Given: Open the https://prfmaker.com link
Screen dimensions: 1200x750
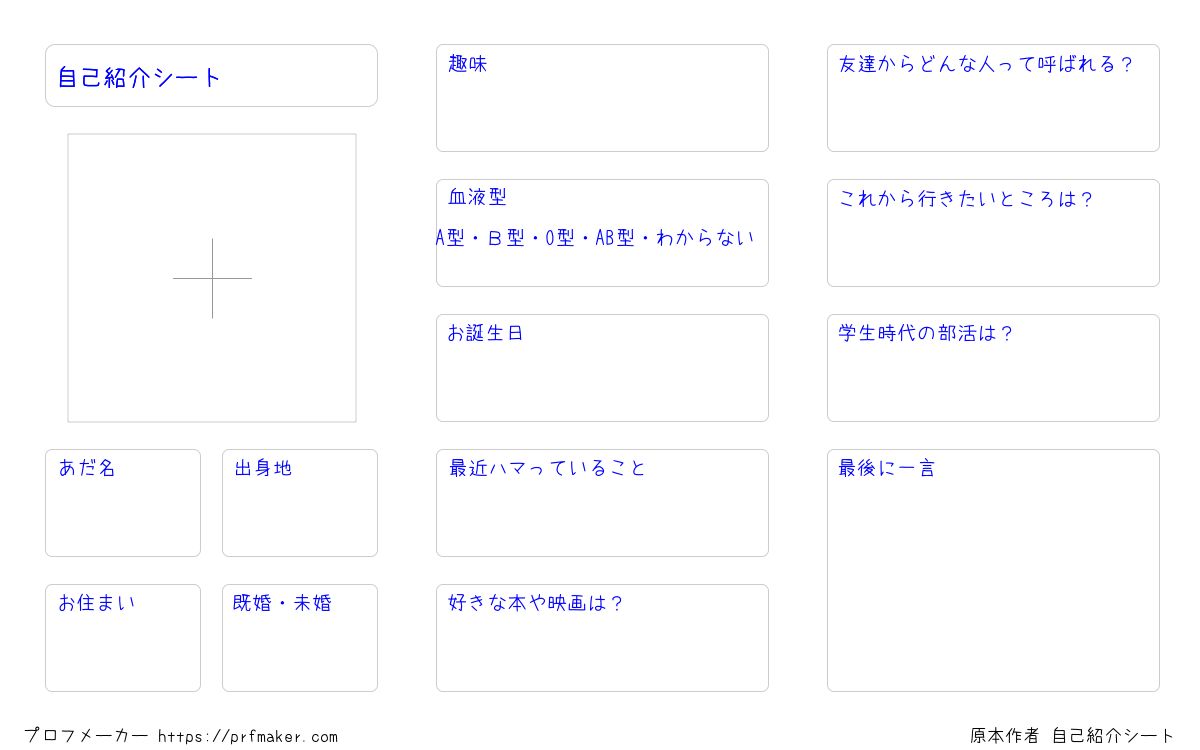Looking at the screenshot, I should (x=248, y=737).
